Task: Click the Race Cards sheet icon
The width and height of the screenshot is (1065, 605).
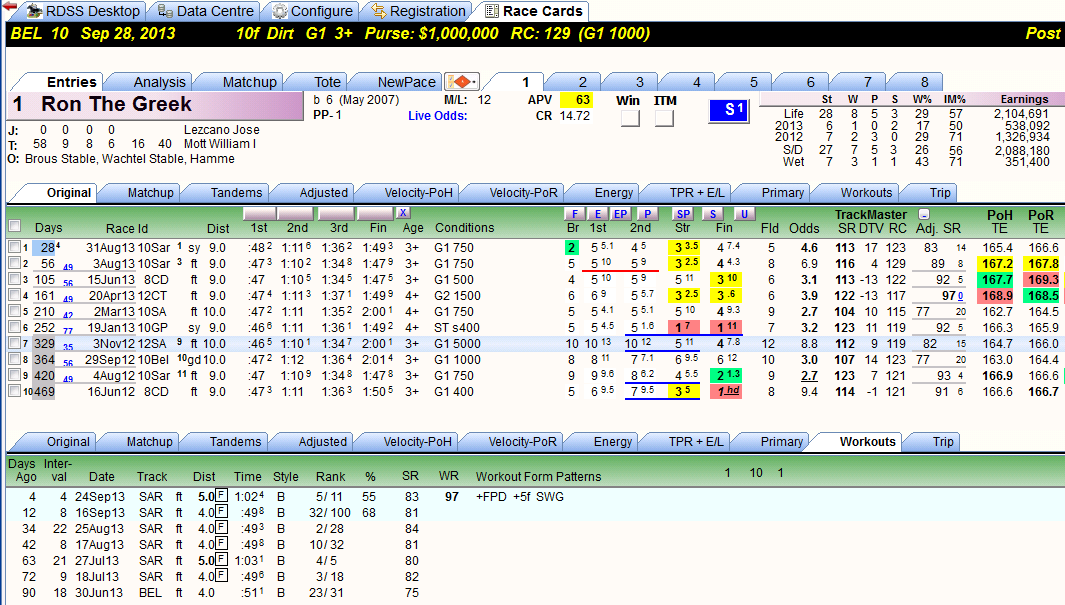Action: tap(492, 11)
